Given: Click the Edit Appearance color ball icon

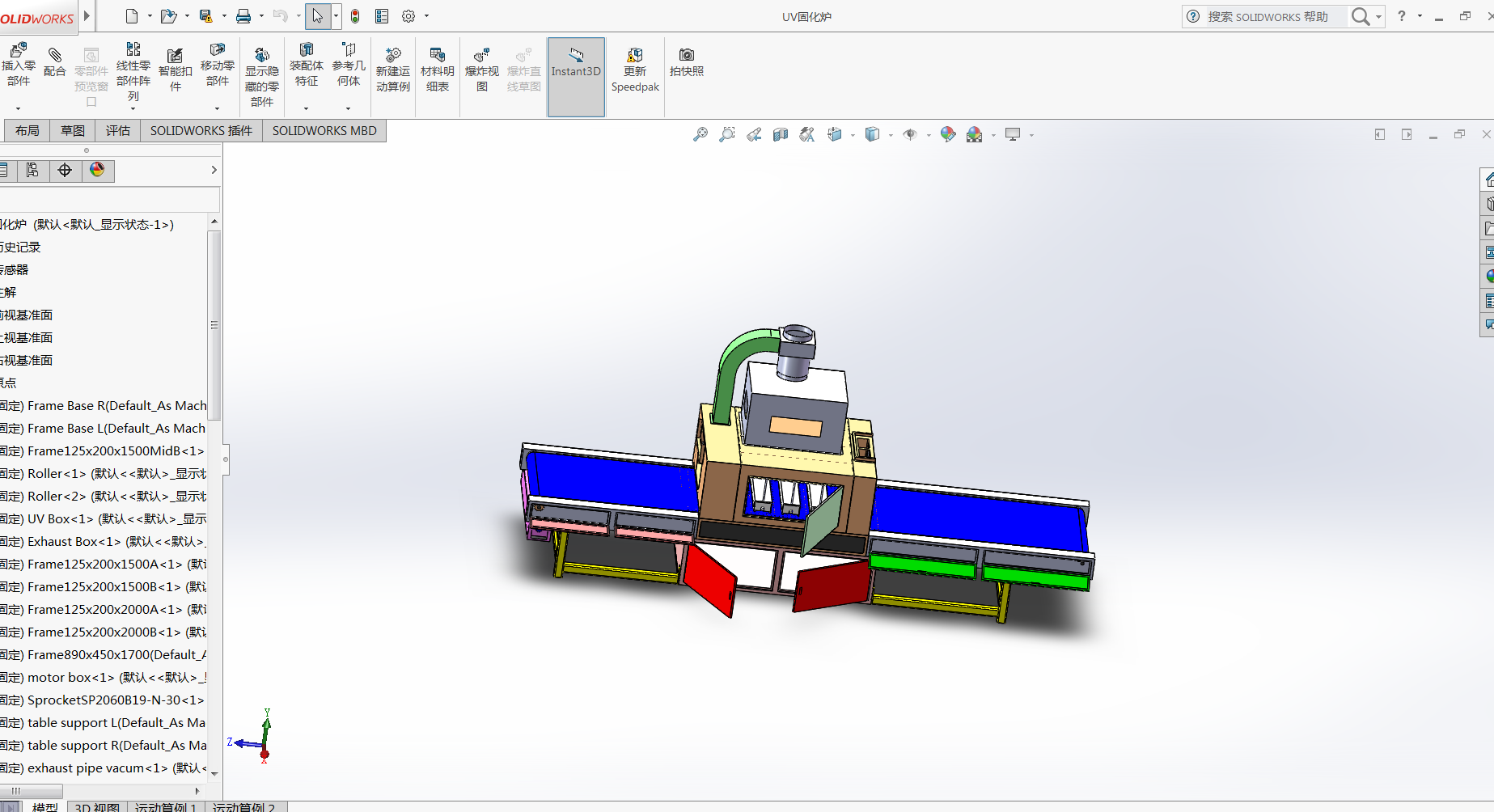Looking at the screenshot, I should tap(948, 135).
